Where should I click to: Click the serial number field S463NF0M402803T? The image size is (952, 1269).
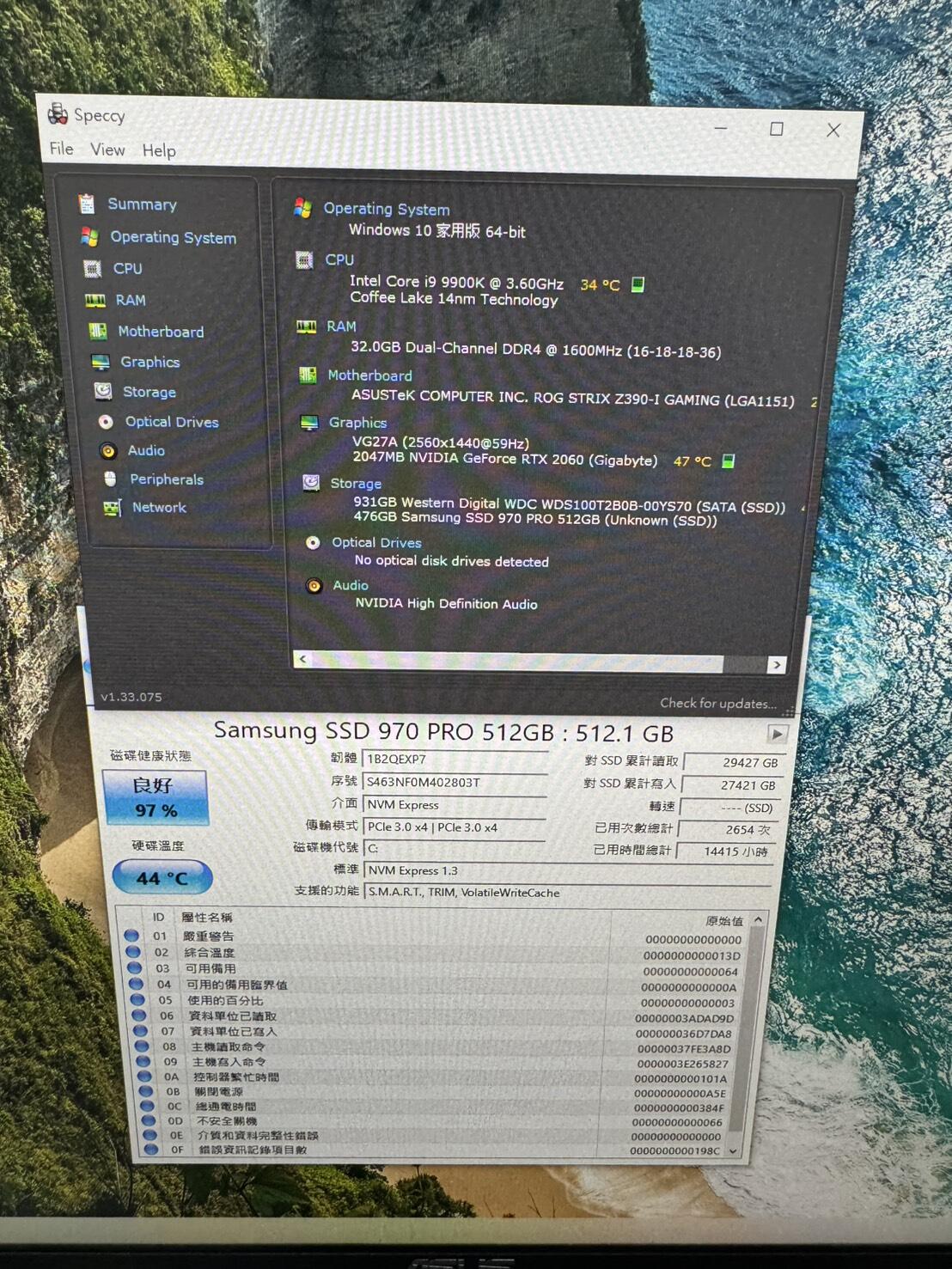click(455, 783)
